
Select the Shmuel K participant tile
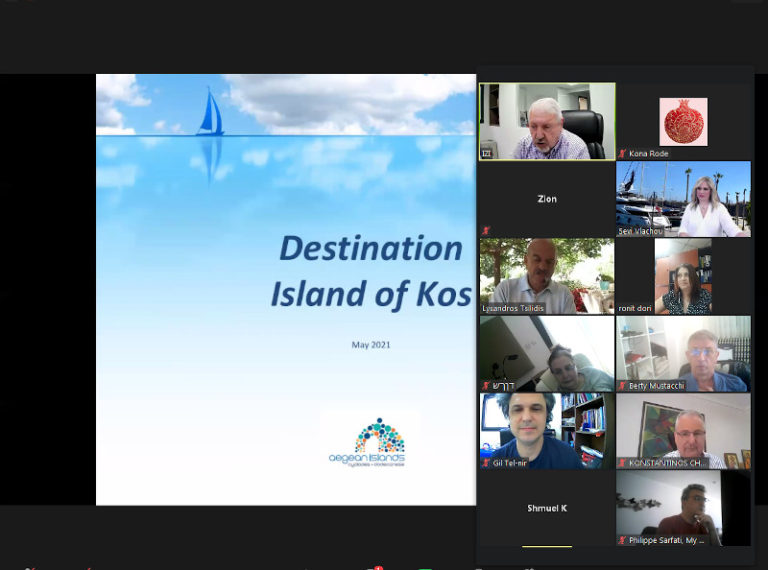coord(547,508)
